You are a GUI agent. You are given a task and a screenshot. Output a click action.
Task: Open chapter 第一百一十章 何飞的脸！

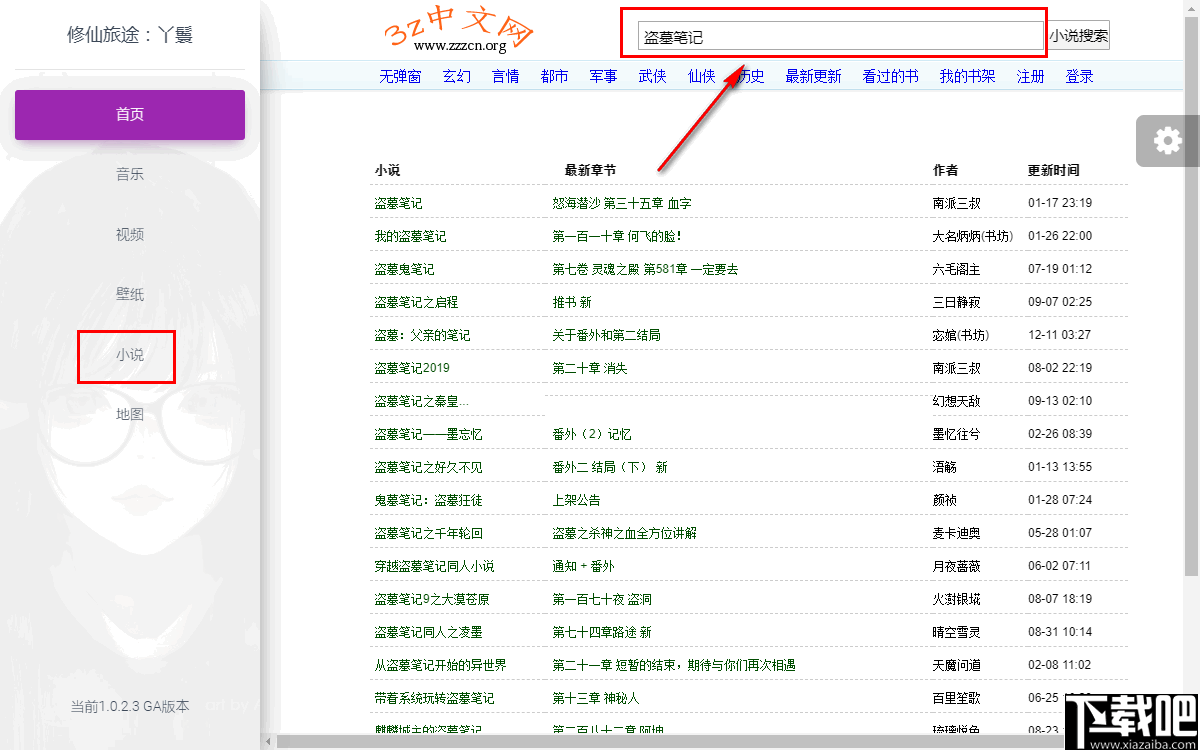point(617,236)
